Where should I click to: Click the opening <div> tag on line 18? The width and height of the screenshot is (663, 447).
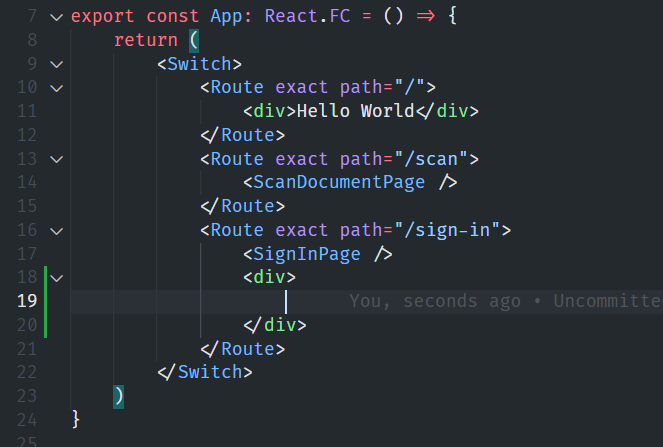(x=269, y=277)
